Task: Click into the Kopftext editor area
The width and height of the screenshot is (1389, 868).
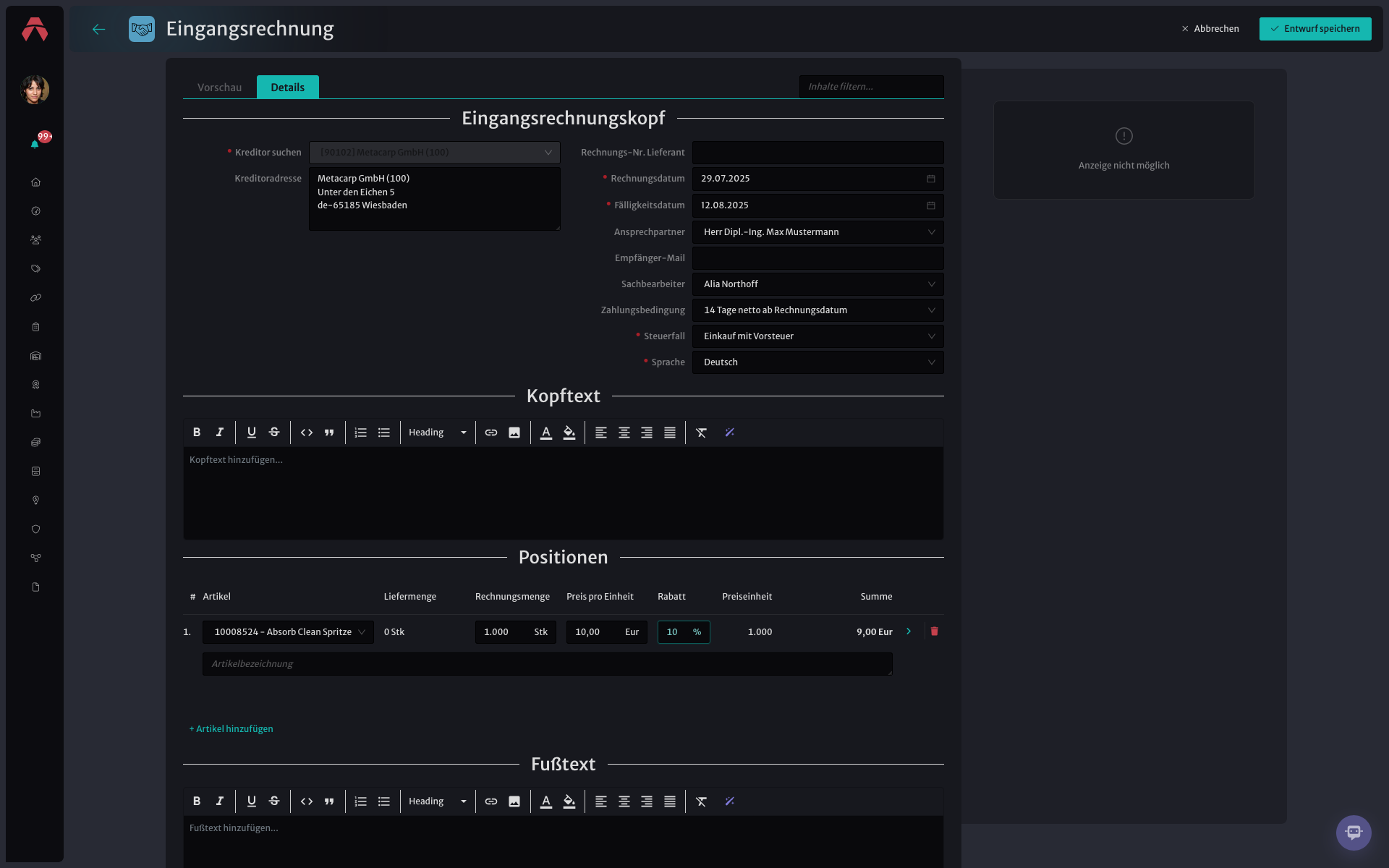Action: coord(564,493)
